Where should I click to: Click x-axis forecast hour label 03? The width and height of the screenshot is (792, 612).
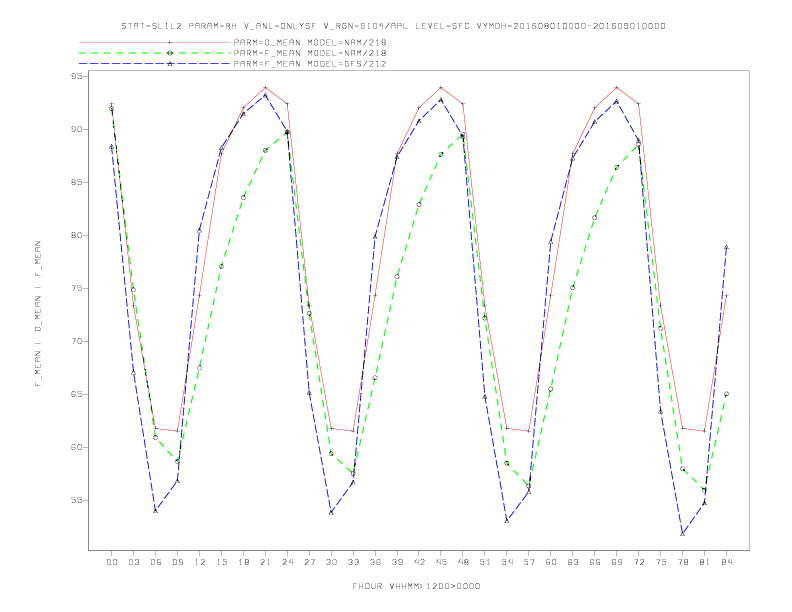pyautogui.click(x=133, y=562)
